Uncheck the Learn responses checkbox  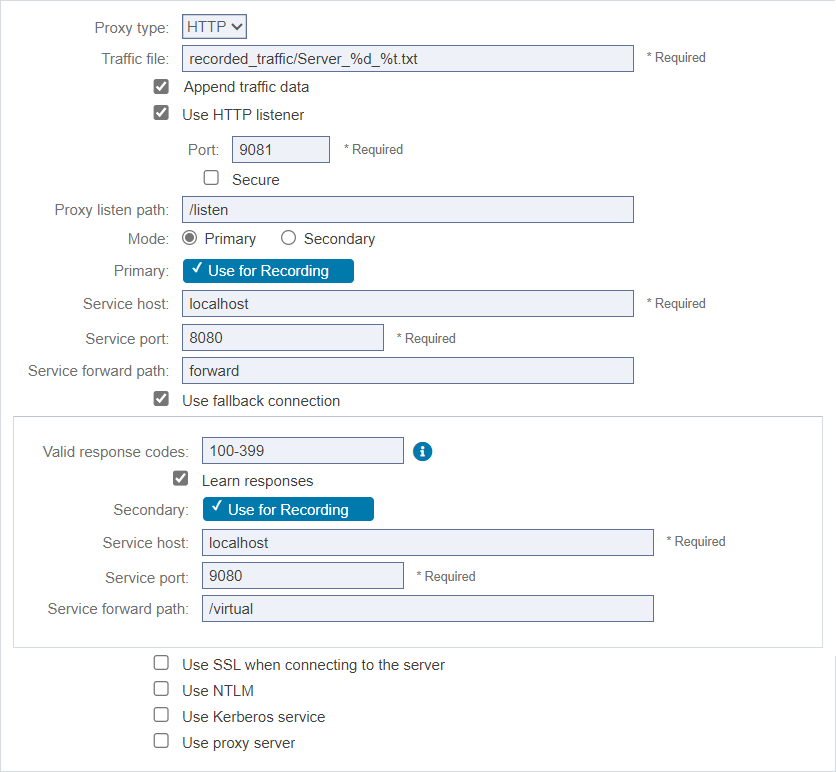181,478
